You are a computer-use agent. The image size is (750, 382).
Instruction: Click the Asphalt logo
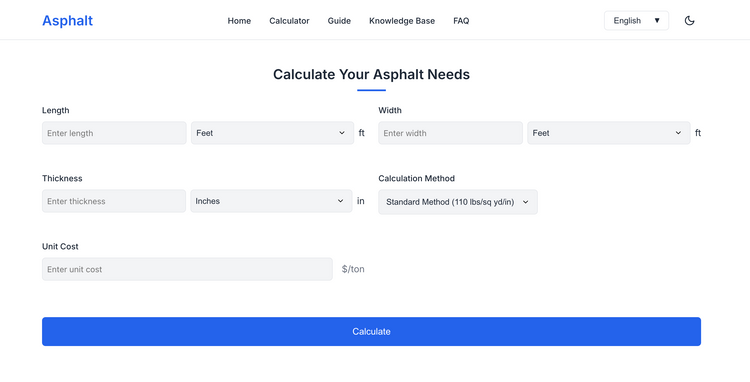pos(67,21)
